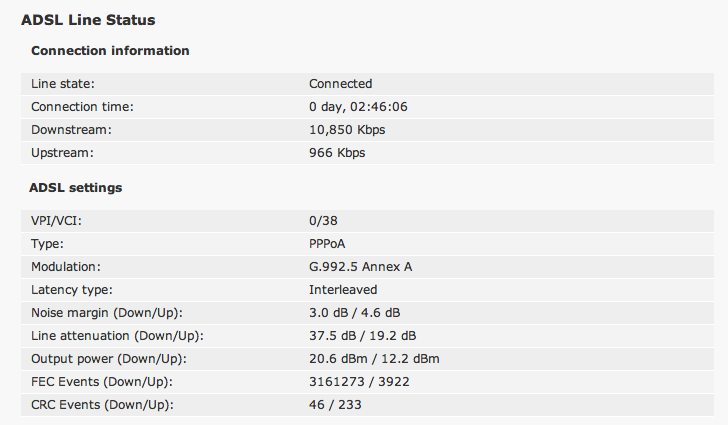Click the 'Latency type:' label
The image size is (728, 425).
click(x=72, y=290)
